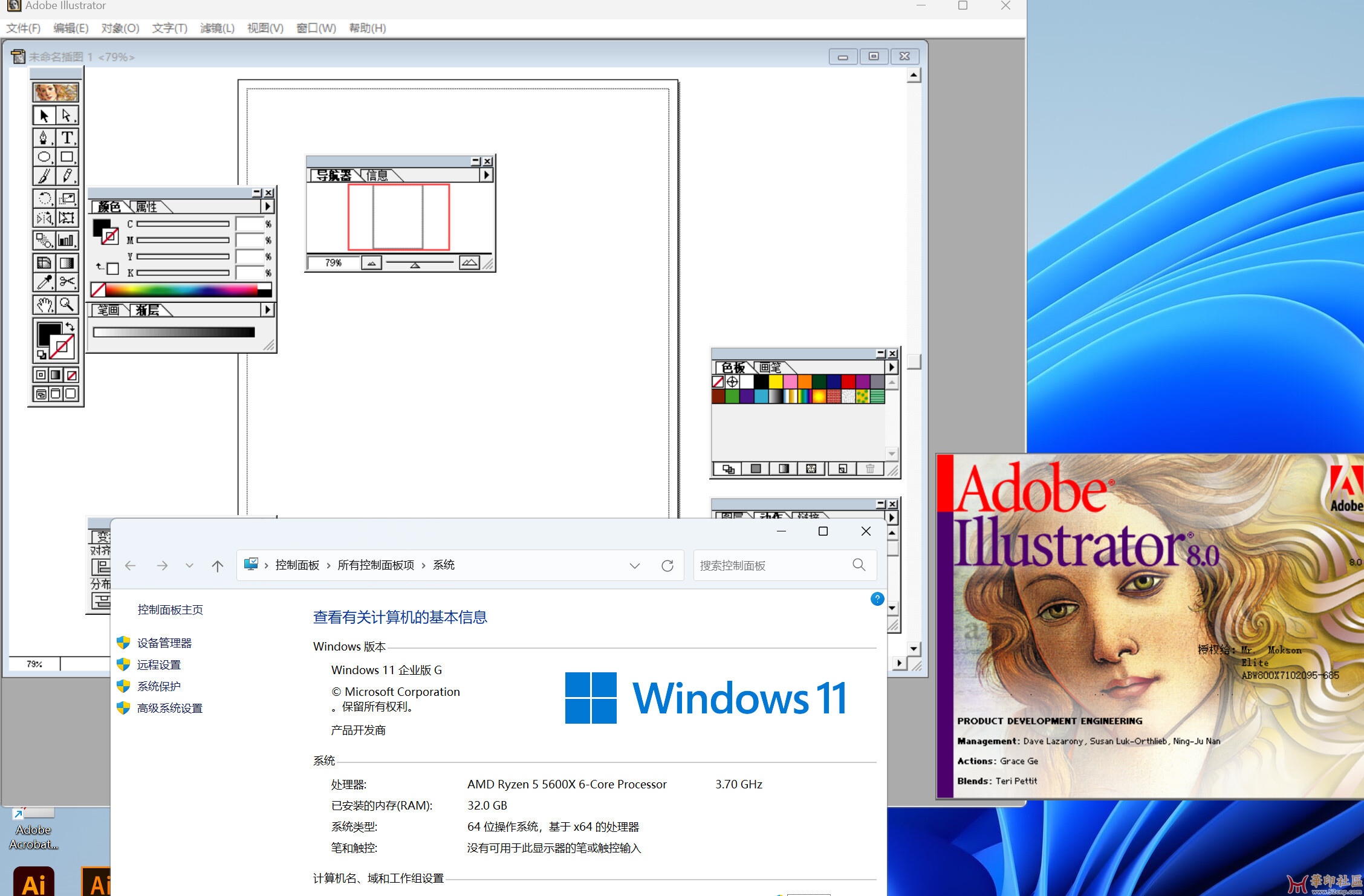The width and height of the screenshot is (1364, 896).
Task: Select the Free Transform tool
Action: 67,218
